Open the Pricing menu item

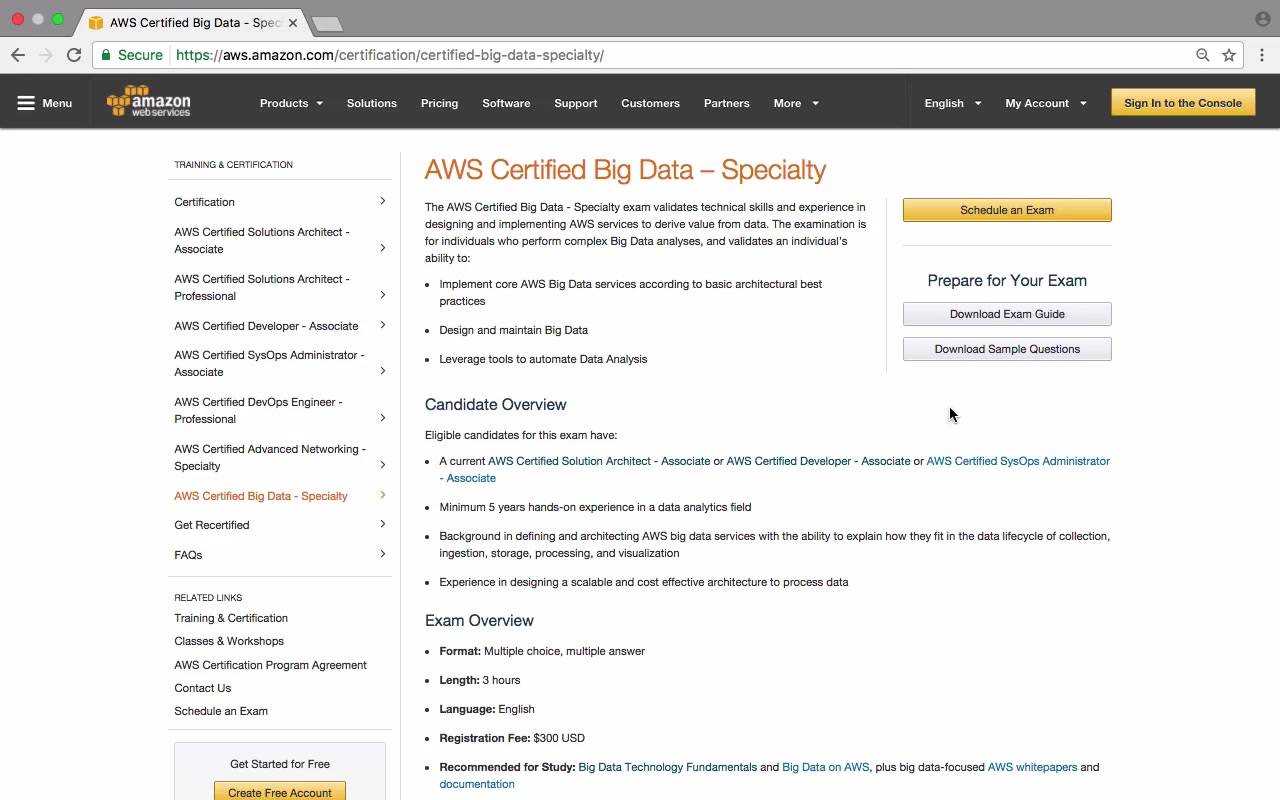point(439,103)
